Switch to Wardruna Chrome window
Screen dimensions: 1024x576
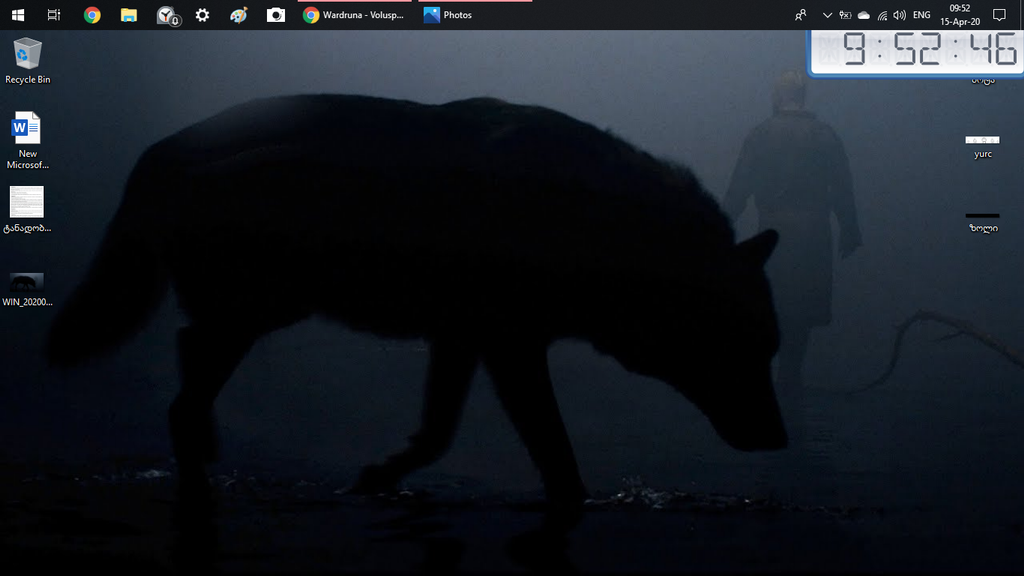tap(355, 14)
